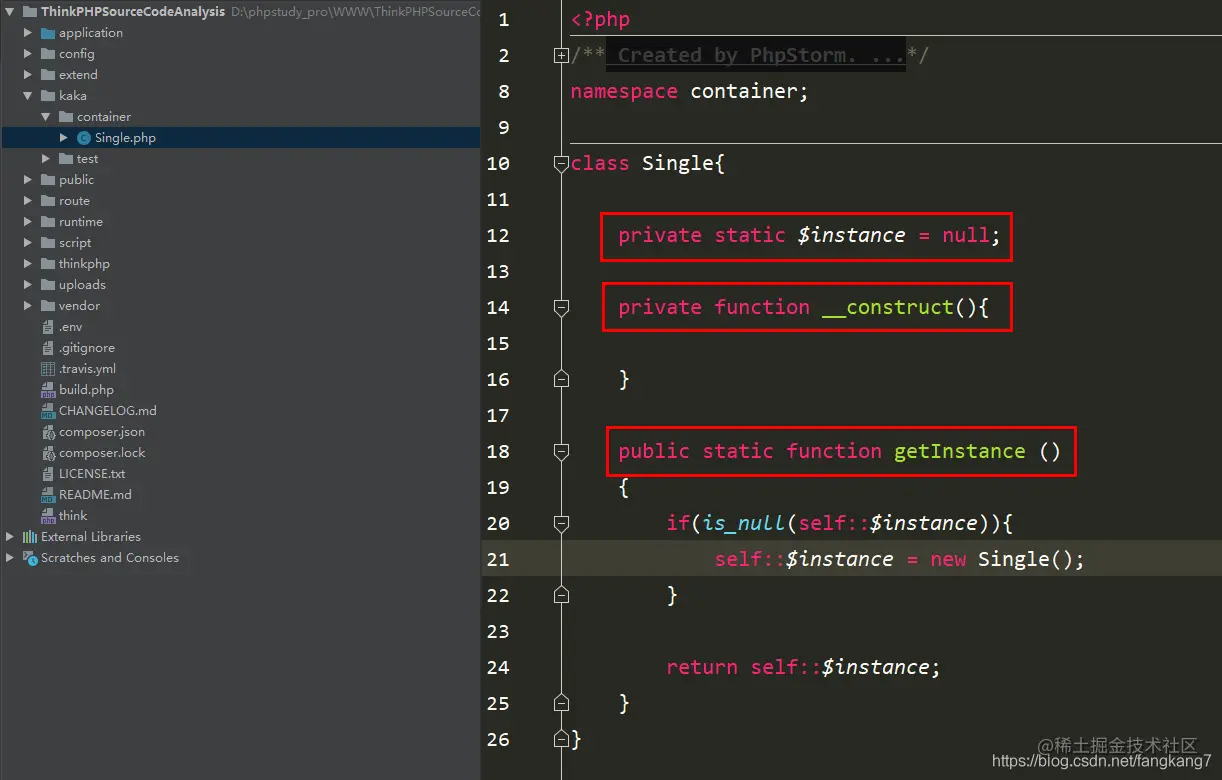Collapse the if block fold marker on line 20
Screen dimensions: 1222x780
561,524
